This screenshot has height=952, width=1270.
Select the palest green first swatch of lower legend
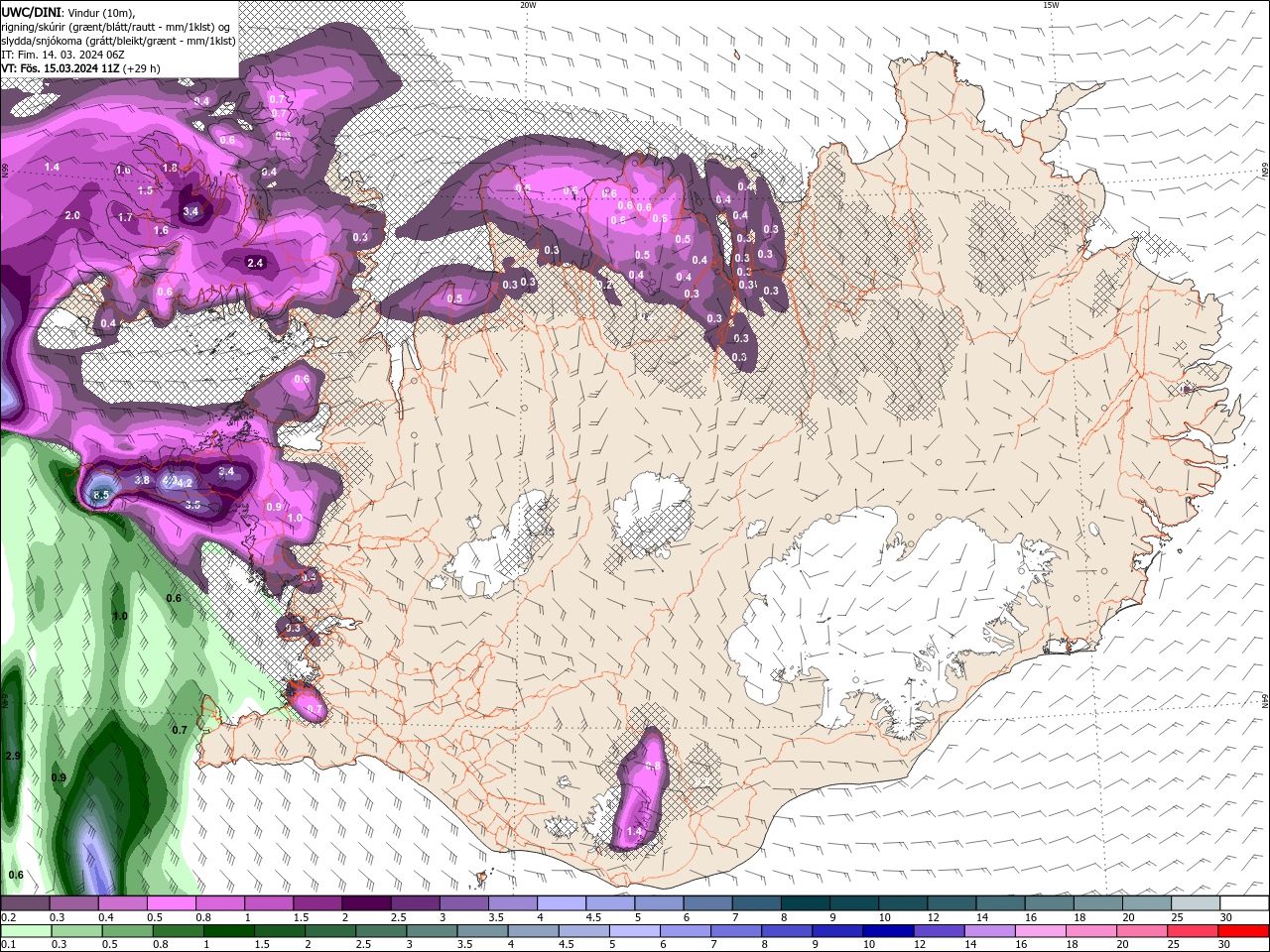tap(25, 931)
